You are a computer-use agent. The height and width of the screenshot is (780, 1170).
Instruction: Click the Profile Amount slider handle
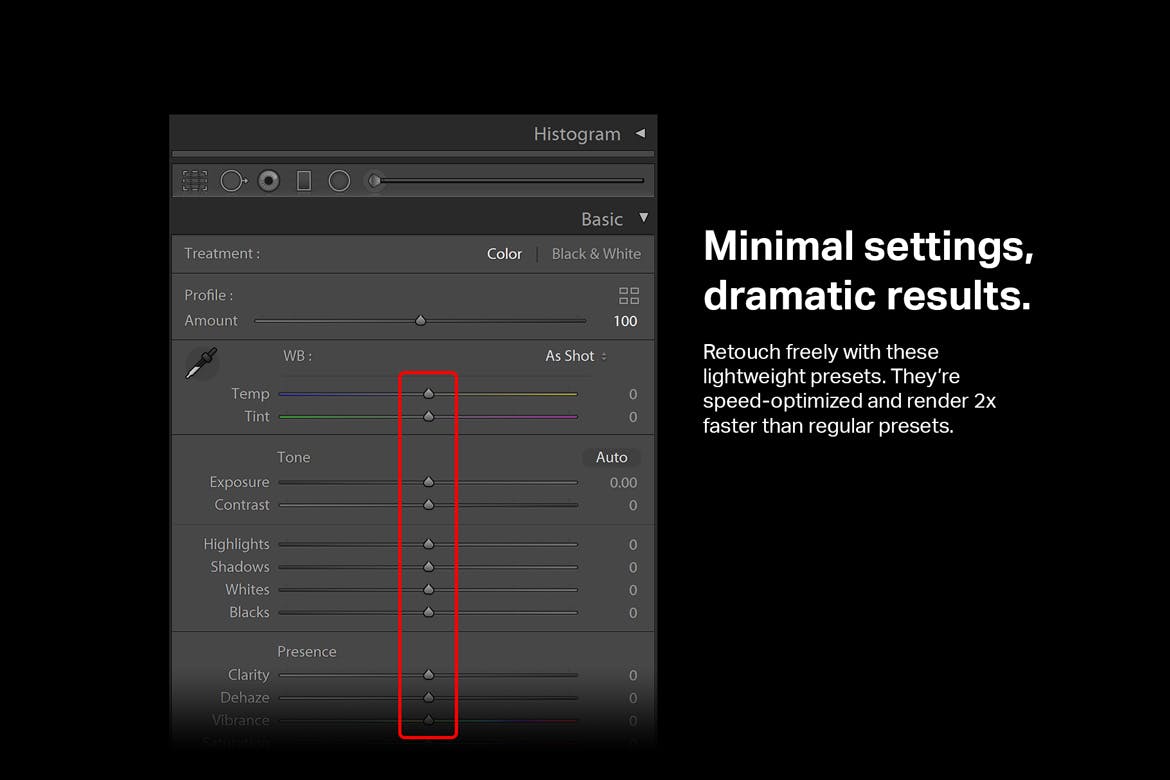pyautogui.click(x=420, y=321)
